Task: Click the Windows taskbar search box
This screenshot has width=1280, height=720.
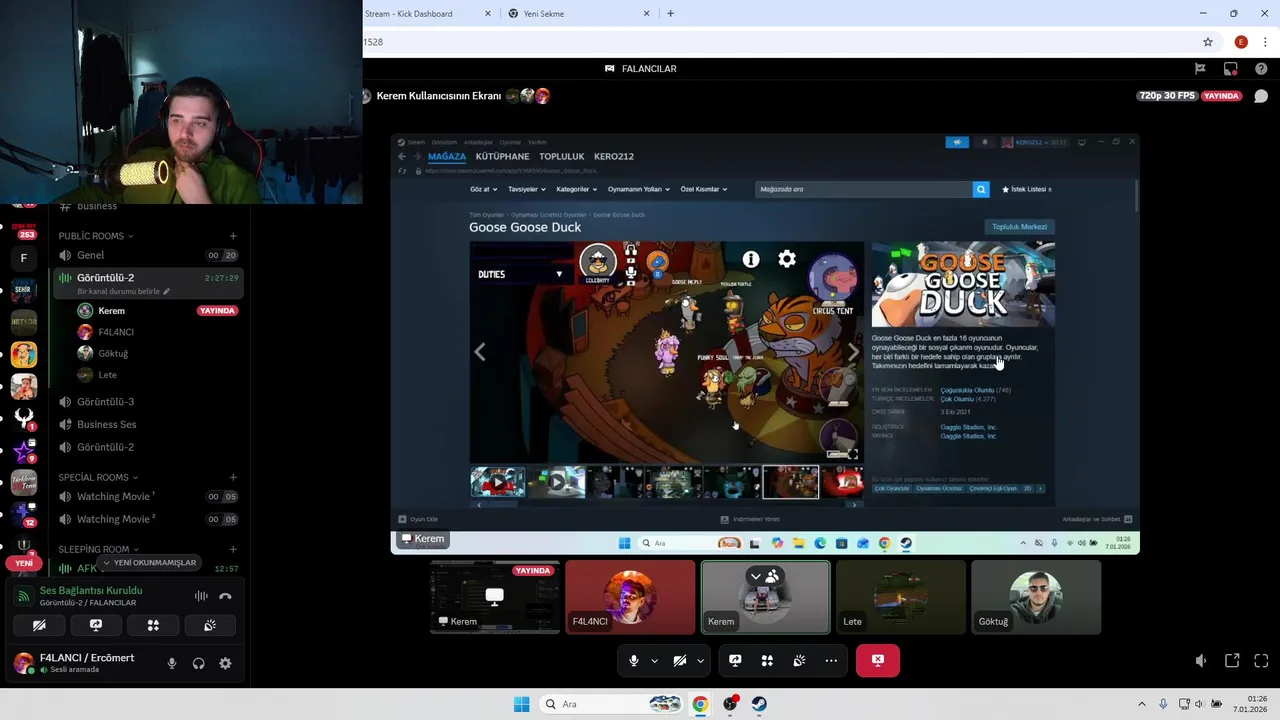Action: 613,704
